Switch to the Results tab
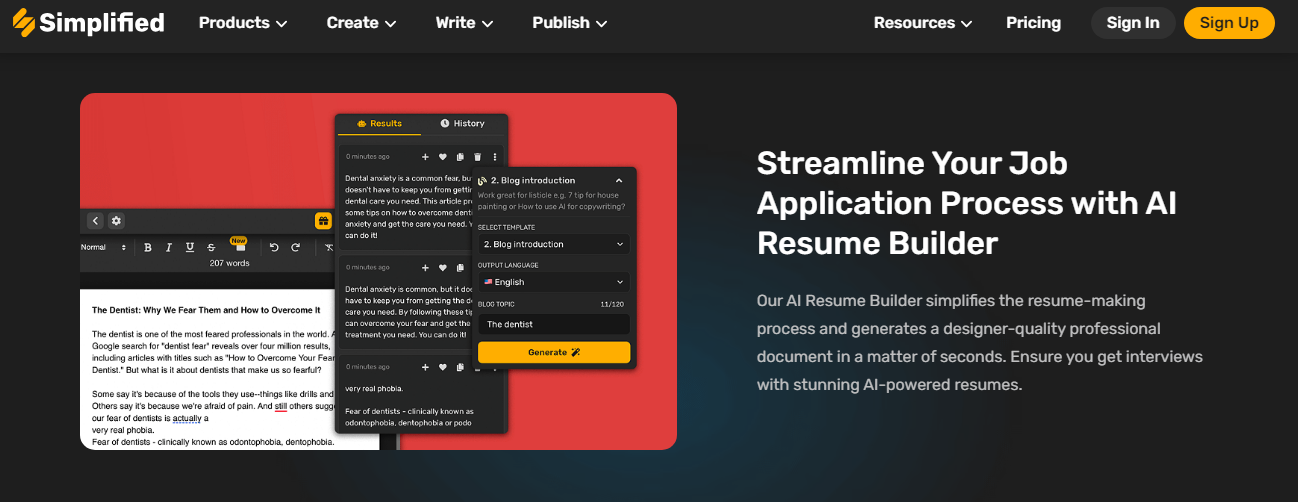 click(x=379, y=124)
